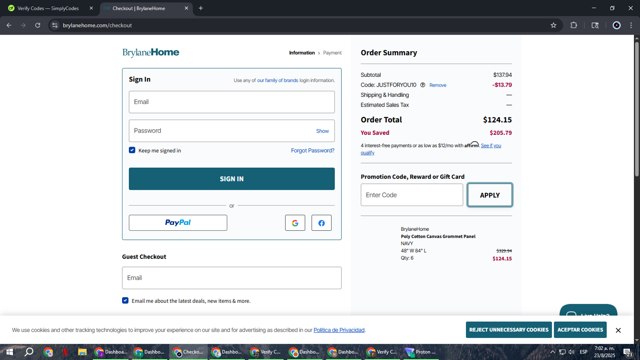Click the Subtotal $137.94 value

(502, 75)
